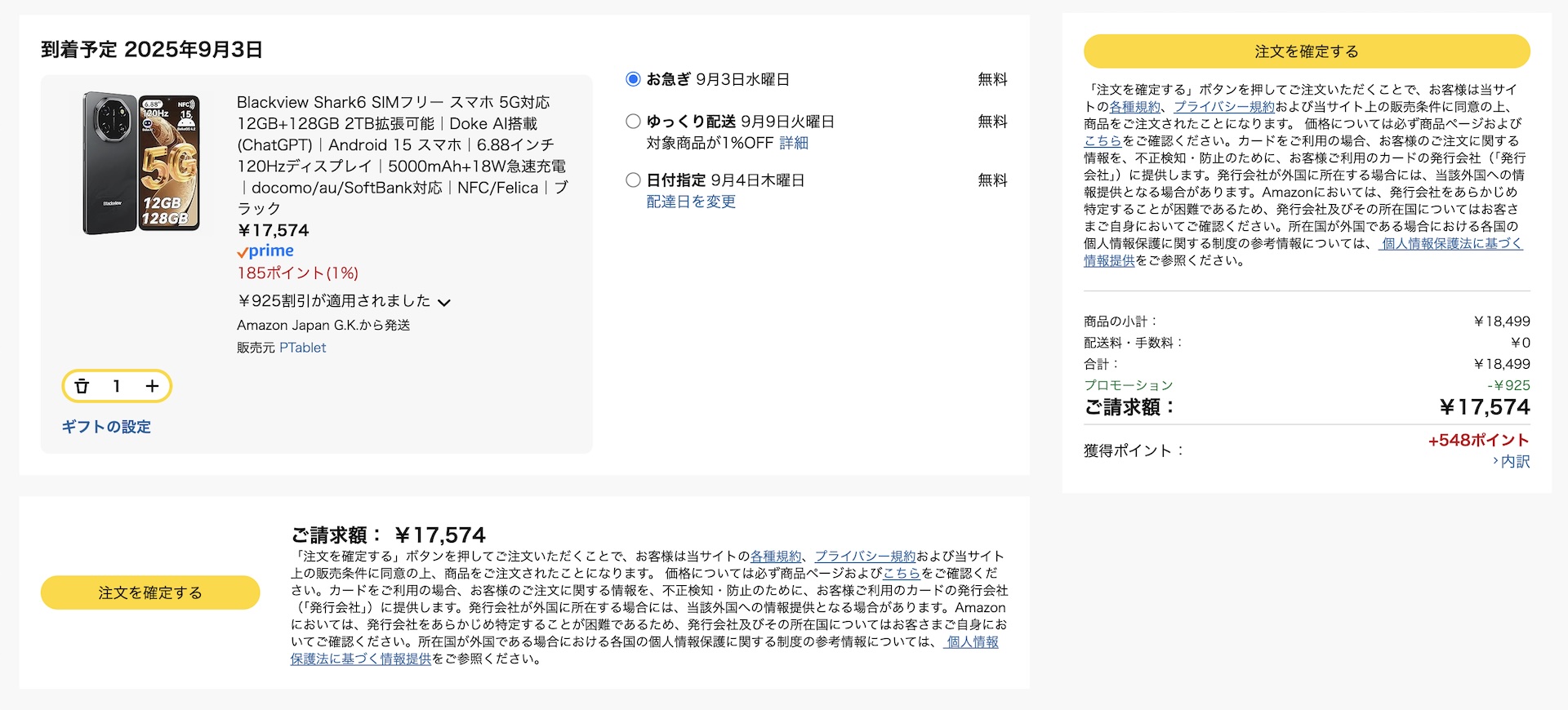Click the prime badge under the price
Viewport: 1568px width, 710px height.
[265, 251]
